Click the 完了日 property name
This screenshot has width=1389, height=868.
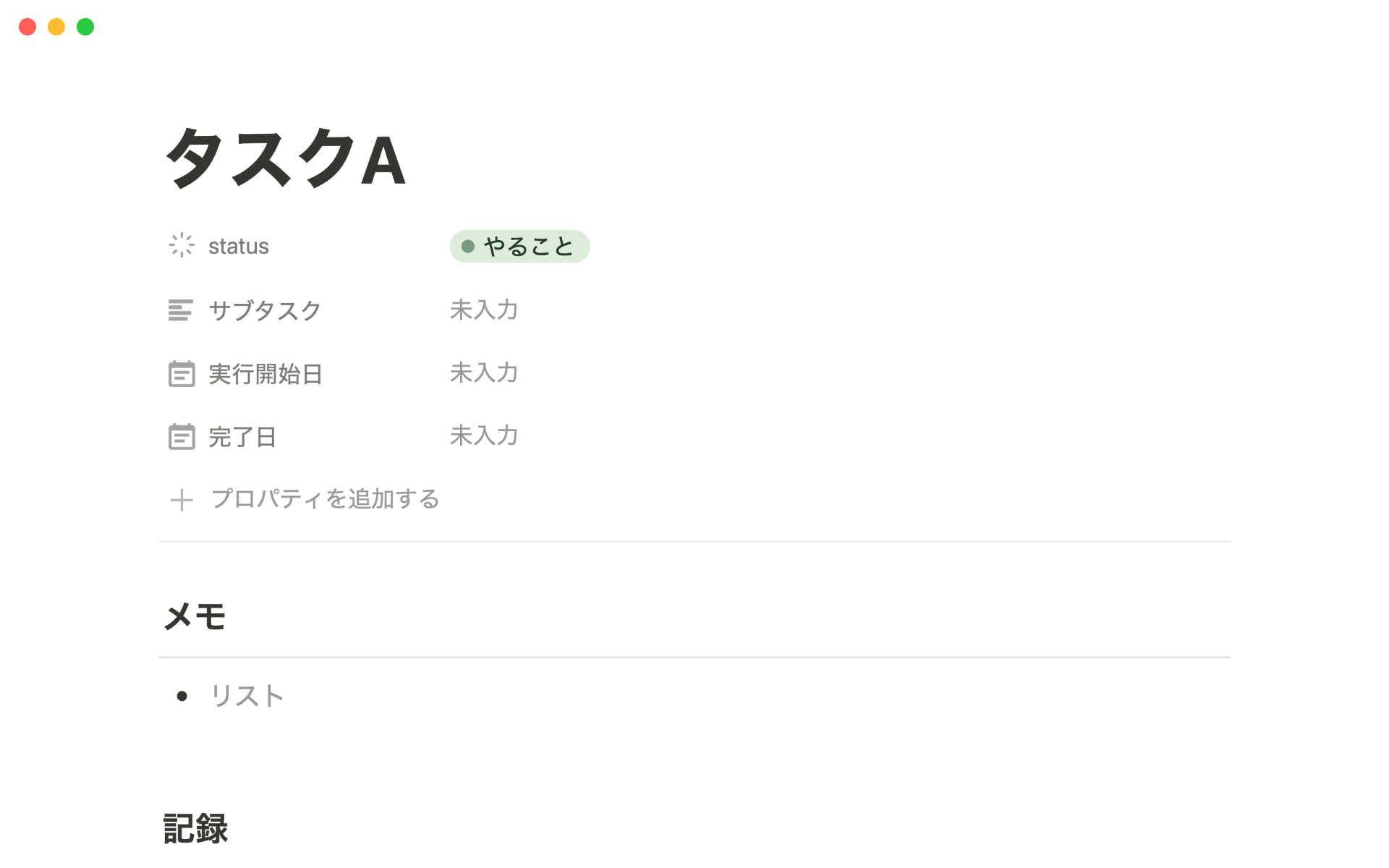click(242, 437)
